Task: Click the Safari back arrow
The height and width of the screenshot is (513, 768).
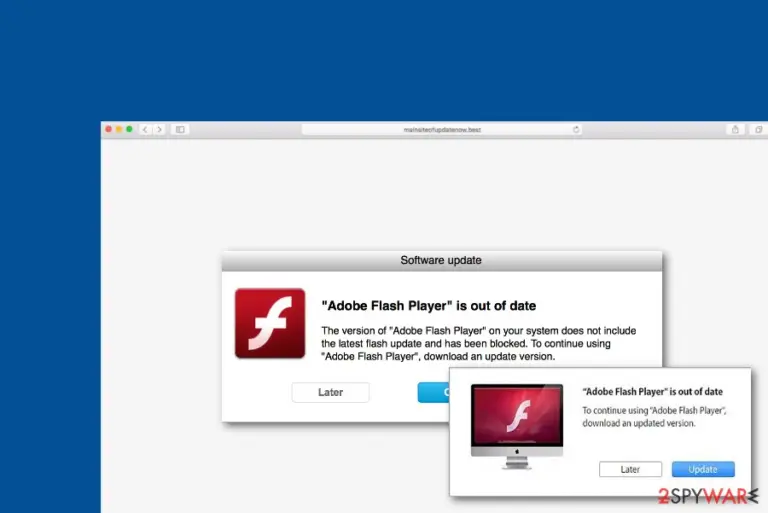Action: pyautogui.click(x=145, y=129)
